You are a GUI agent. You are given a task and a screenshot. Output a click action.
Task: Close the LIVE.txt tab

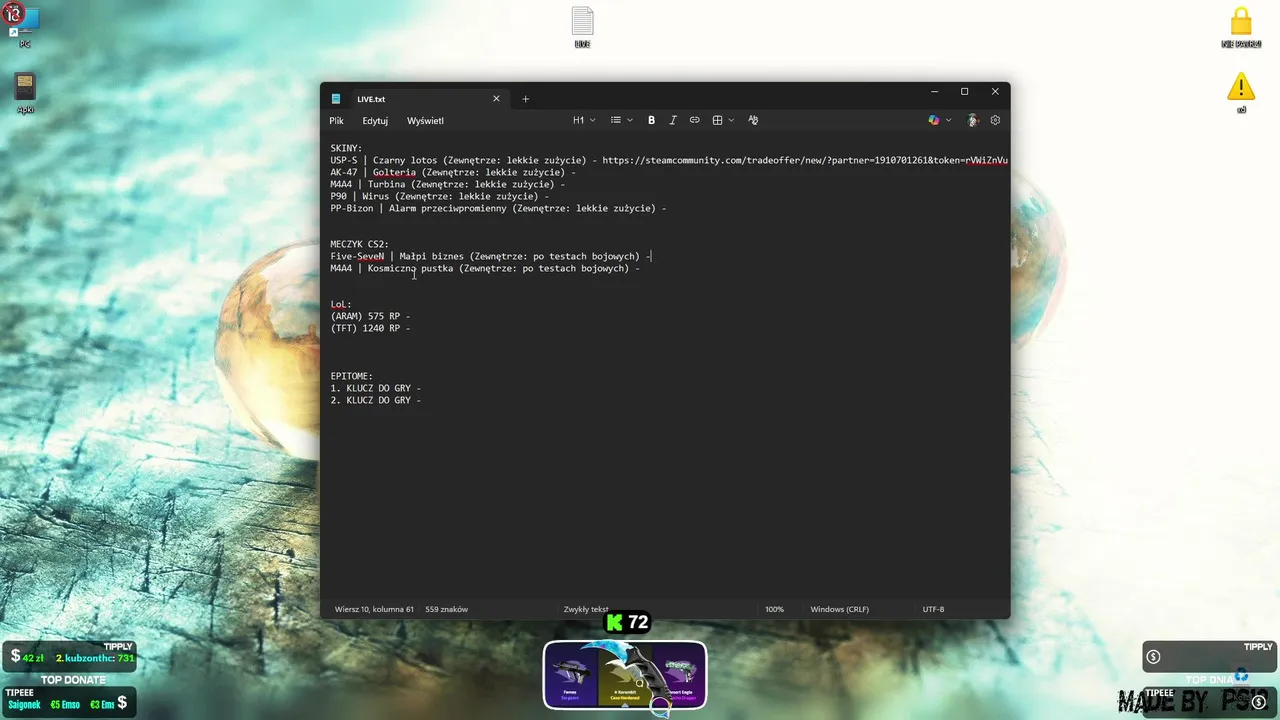pyautogui.click(x=496, y=99)
